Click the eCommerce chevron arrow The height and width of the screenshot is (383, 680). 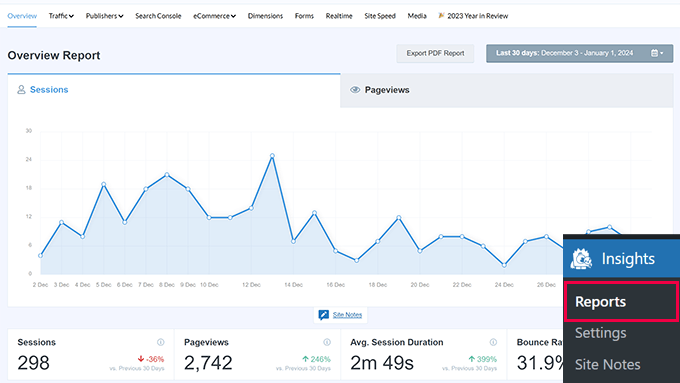[x=233, y=16]
